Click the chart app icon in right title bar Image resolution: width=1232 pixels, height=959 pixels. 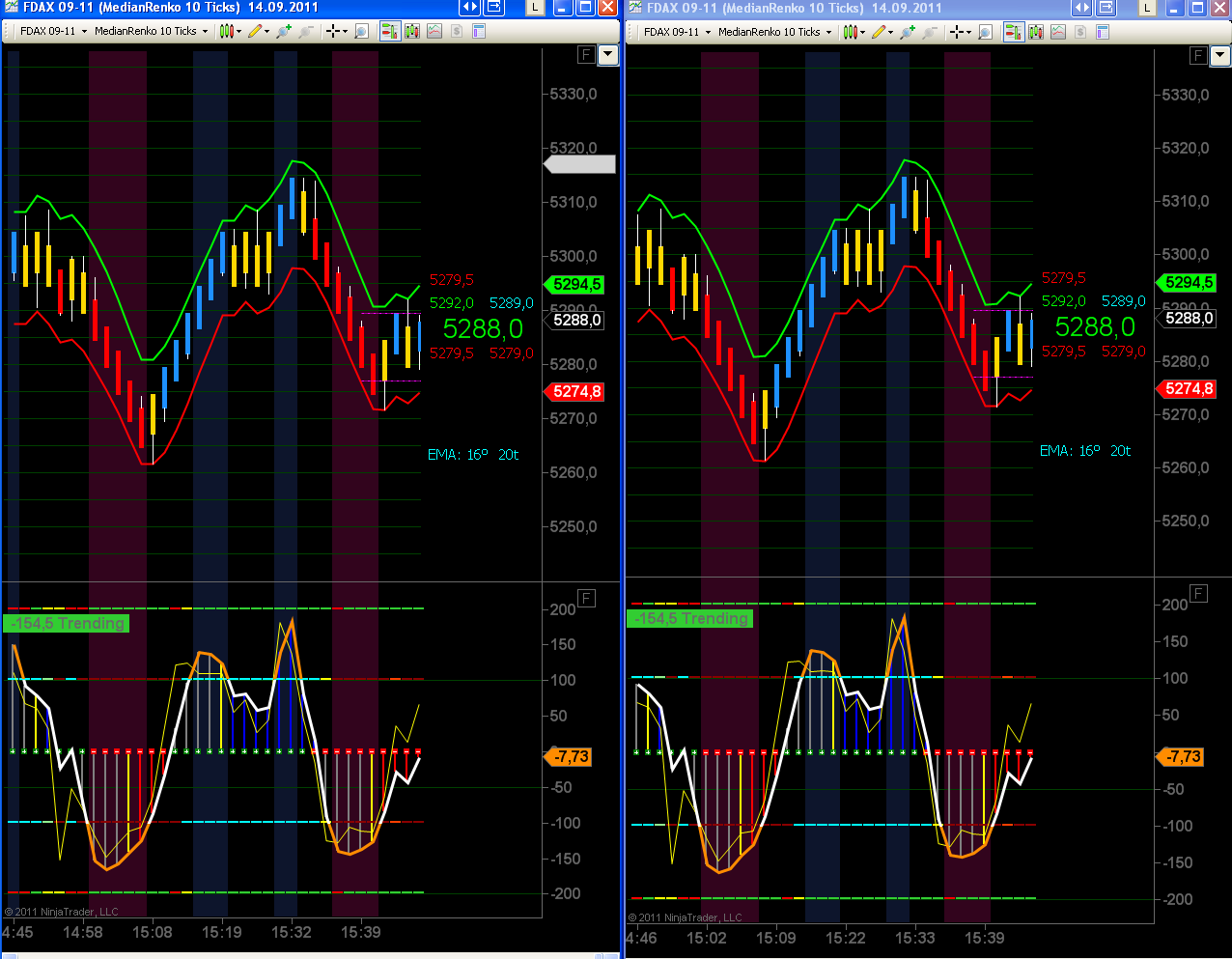pos(634,8)
